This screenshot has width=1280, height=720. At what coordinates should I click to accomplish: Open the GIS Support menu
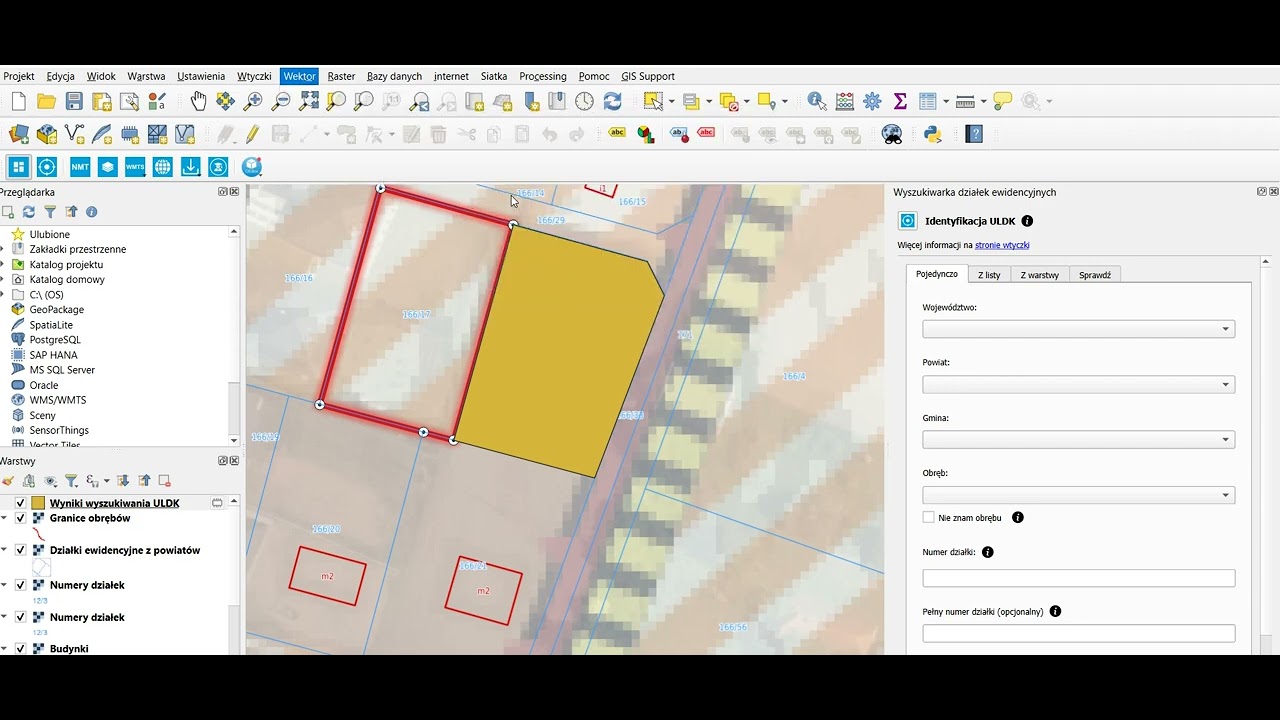648,76
